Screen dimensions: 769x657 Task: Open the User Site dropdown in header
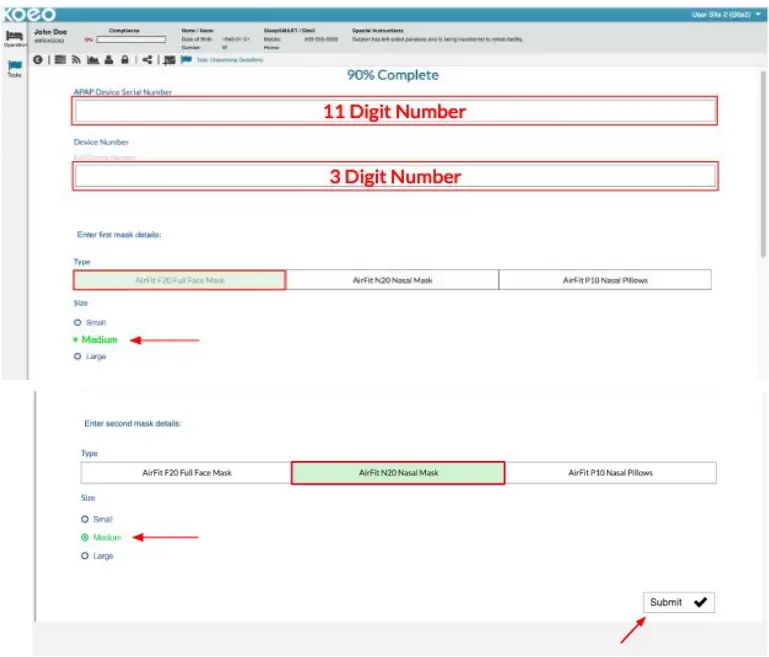pyautogui.click(x=726, y=15)
